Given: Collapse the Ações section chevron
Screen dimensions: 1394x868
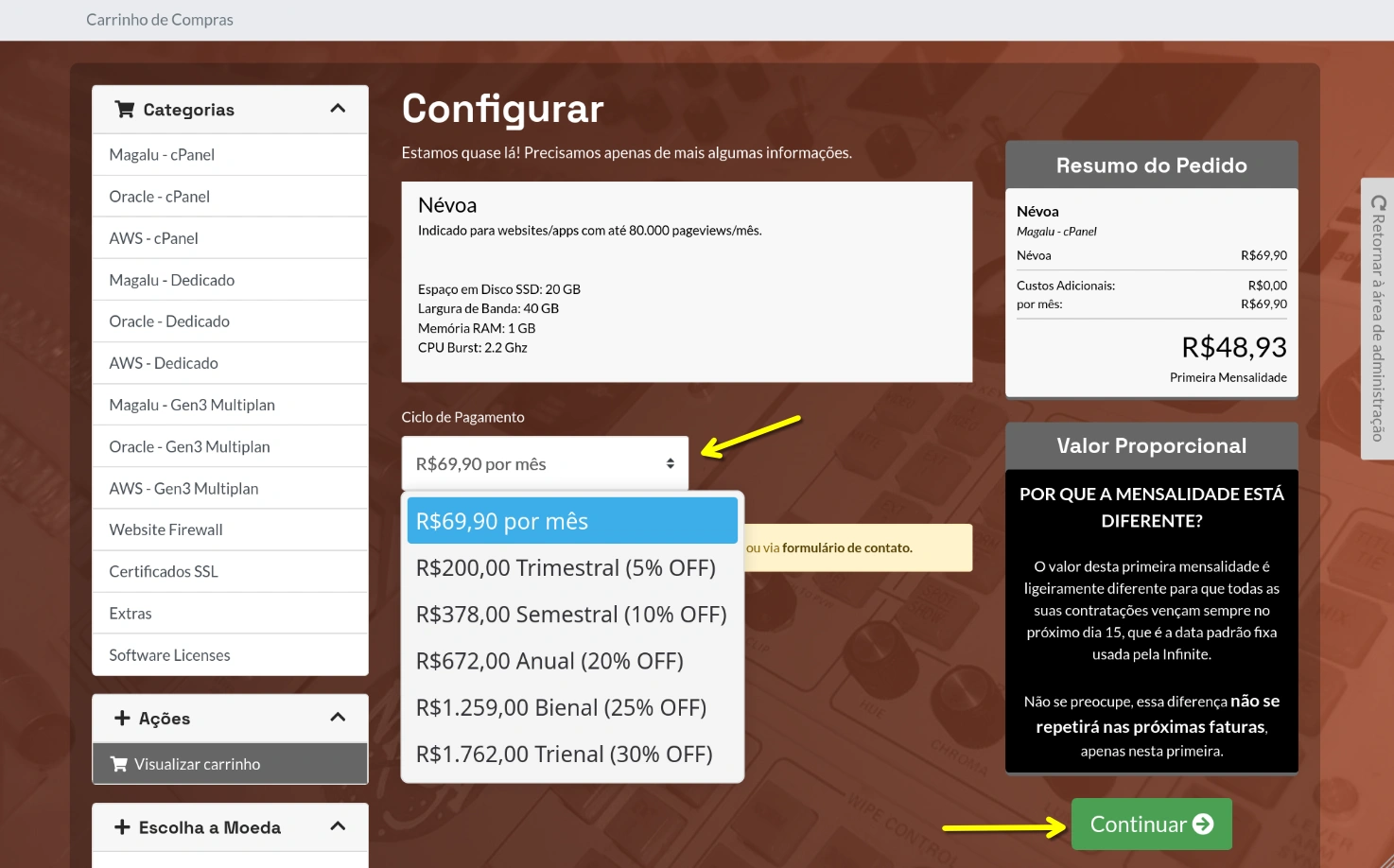Looking at the screenshot, I should (338, 717).
